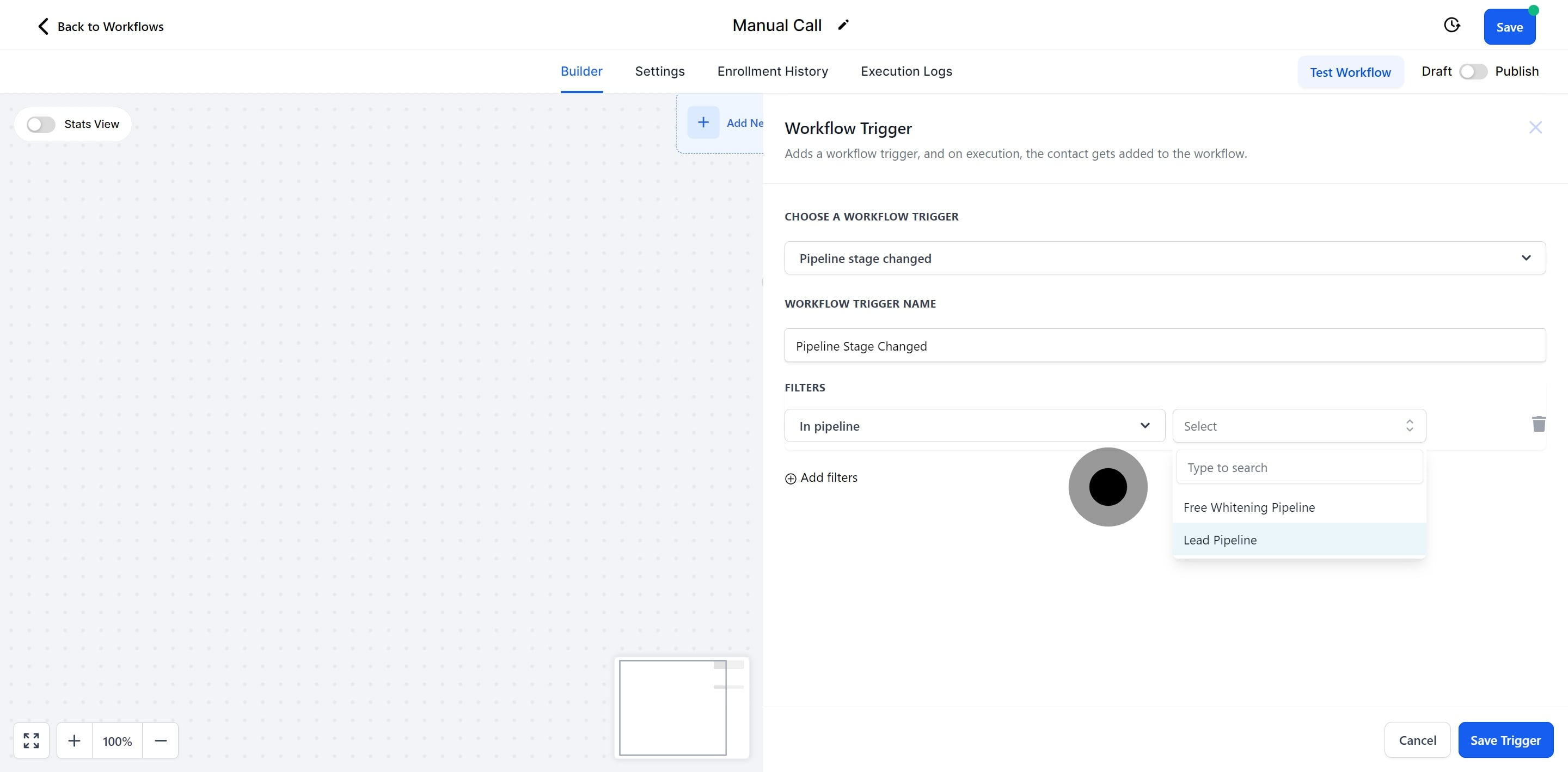Open the In pipeline filter dropdown
1568x772 pixels.
pyautogui.click(x=974, y=426)
